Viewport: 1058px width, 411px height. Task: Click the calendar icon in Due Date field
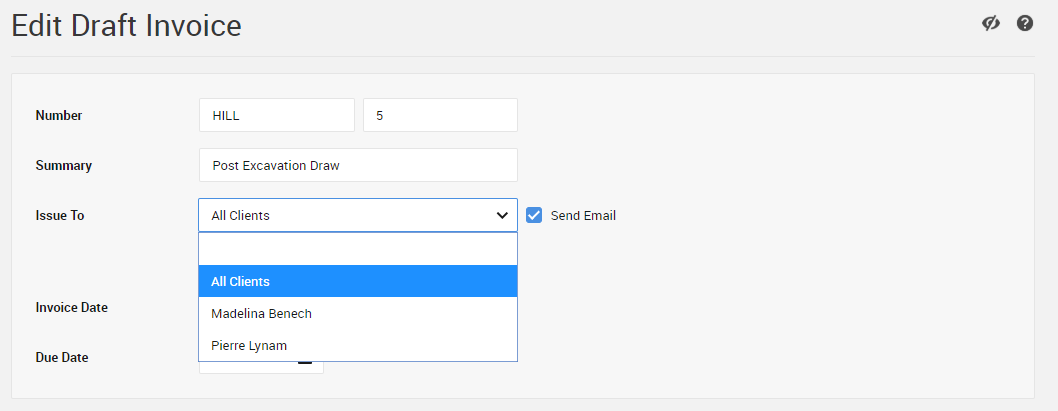[x=305, y=365]
